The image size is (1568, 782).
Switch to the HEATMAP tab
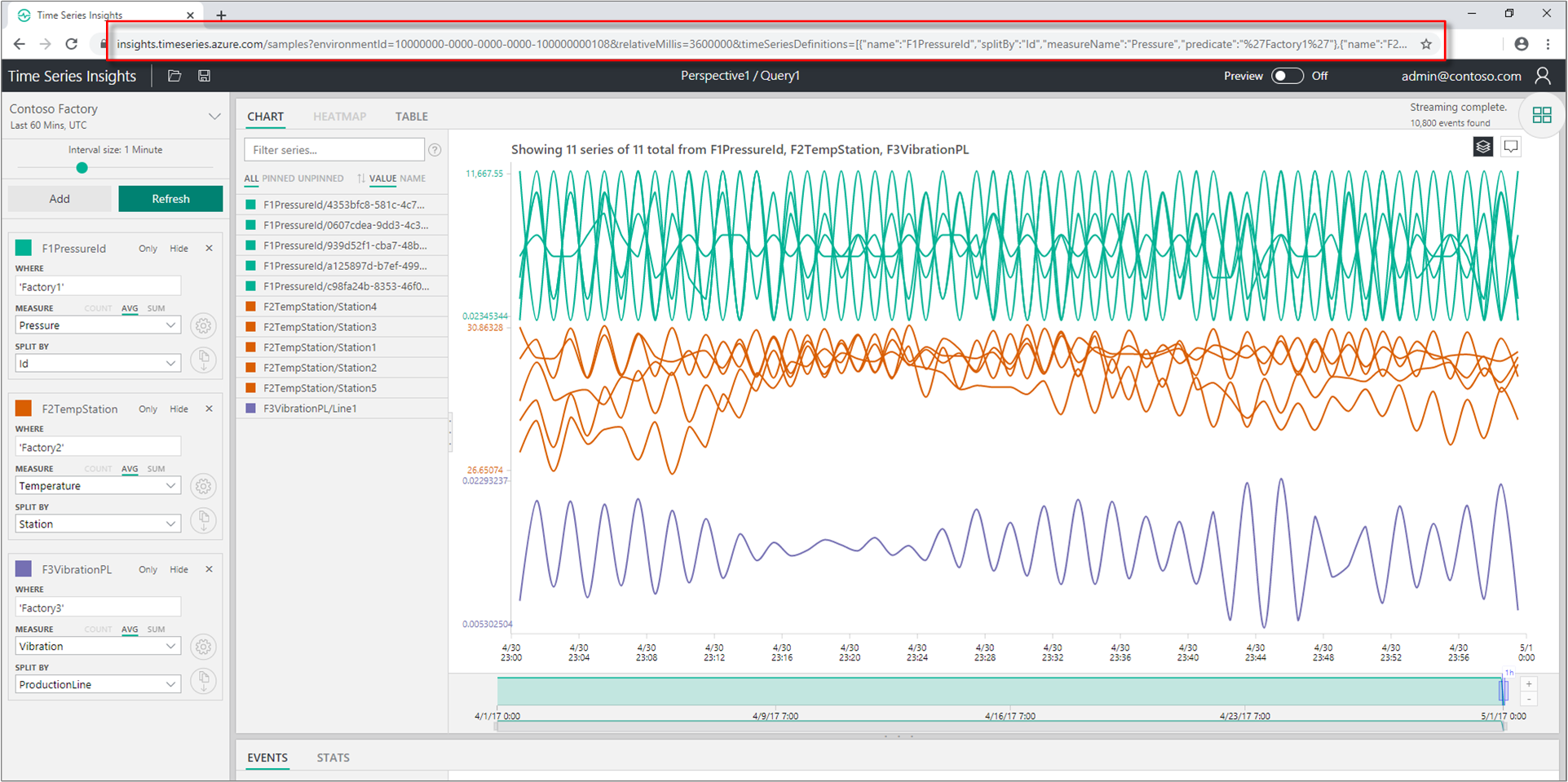[x=340, y=116]
